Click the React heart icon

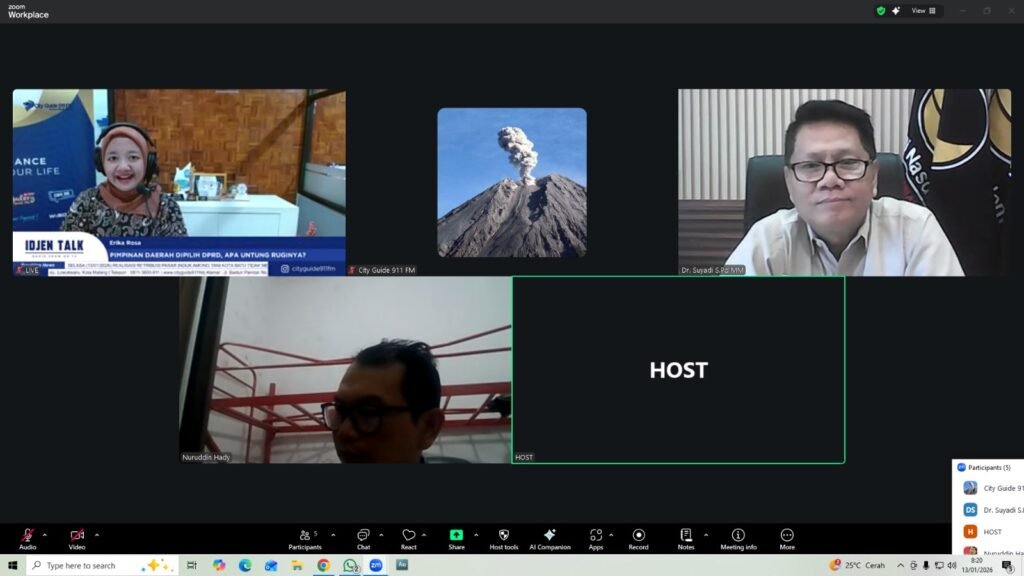click(408, 536)
